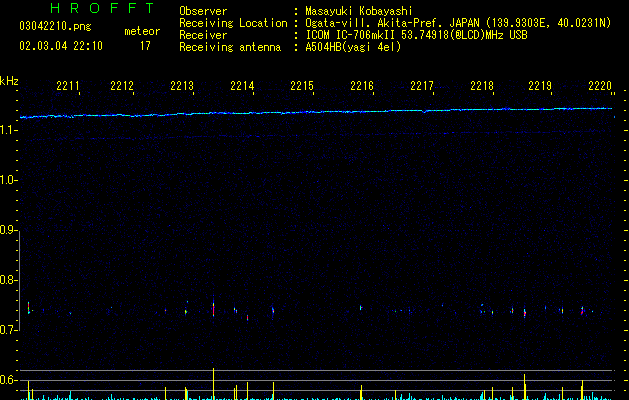Click the Receiving Location label

[x=233, y=23]
